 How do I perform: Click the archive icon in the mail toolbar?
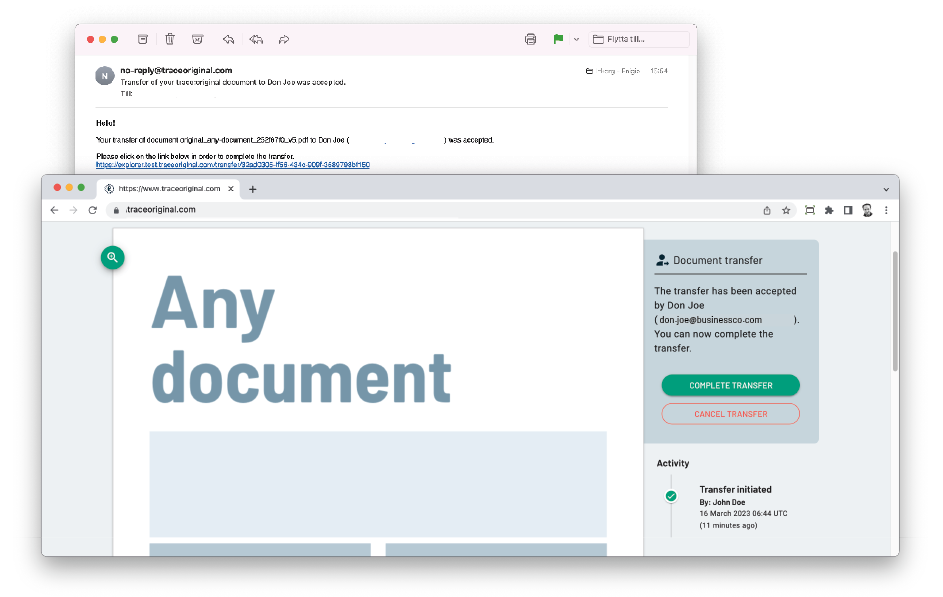tap(143, 39)
